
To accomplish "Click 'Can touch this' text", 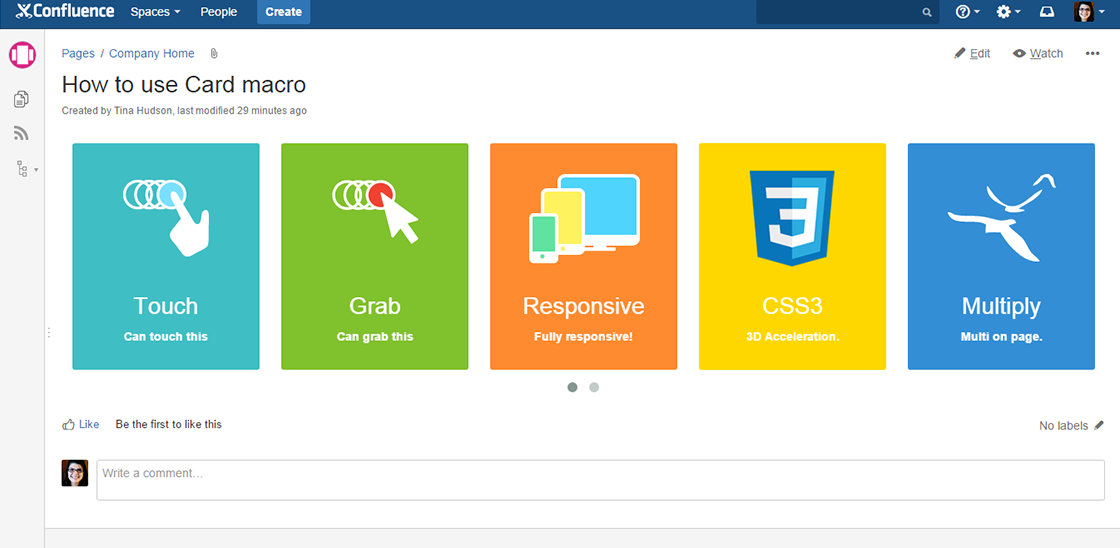I will (166, 337).
